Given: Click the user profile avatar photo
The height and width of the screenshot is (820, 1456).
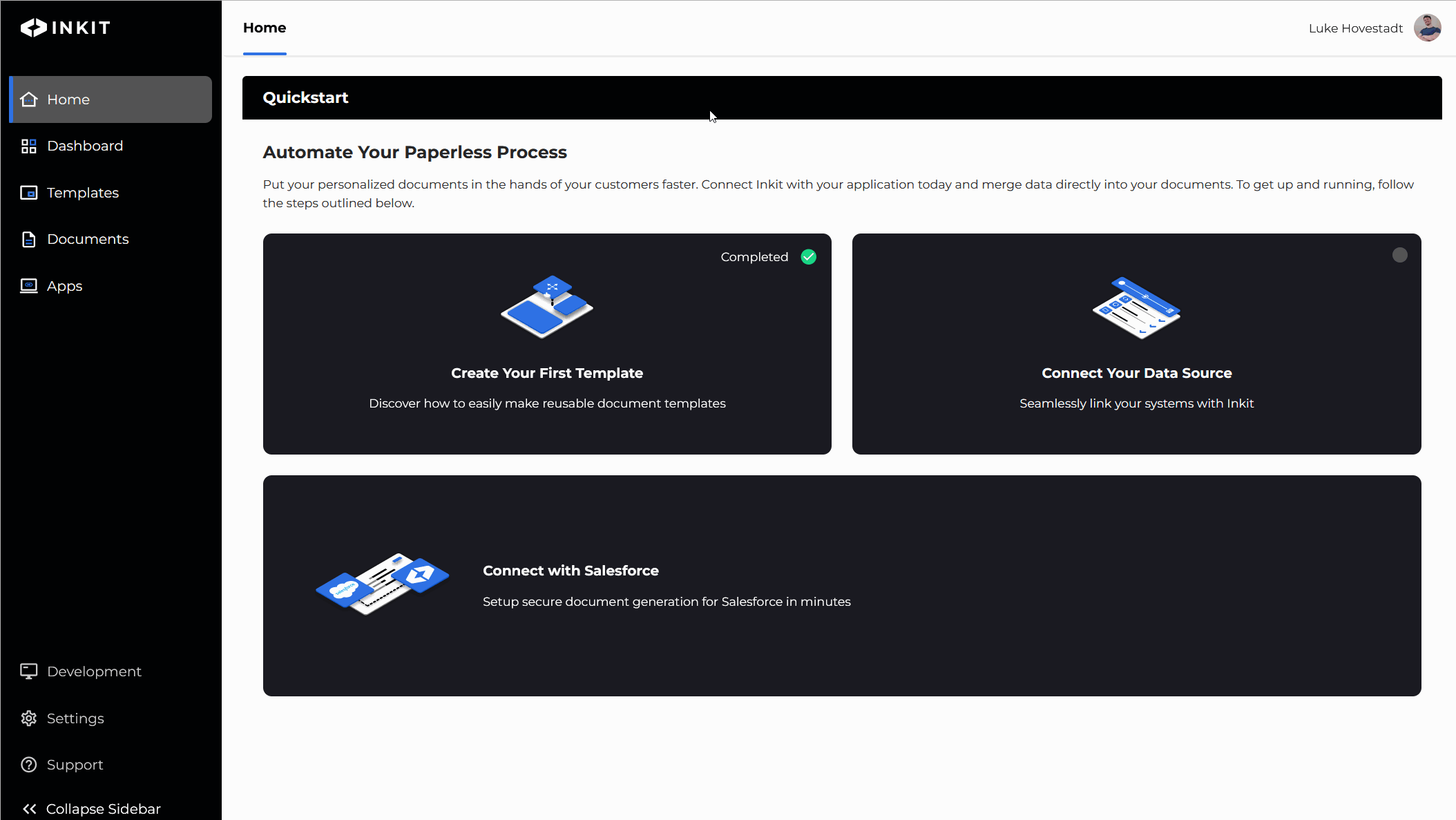Looking at the screenshot, I should coord(1427,28).
